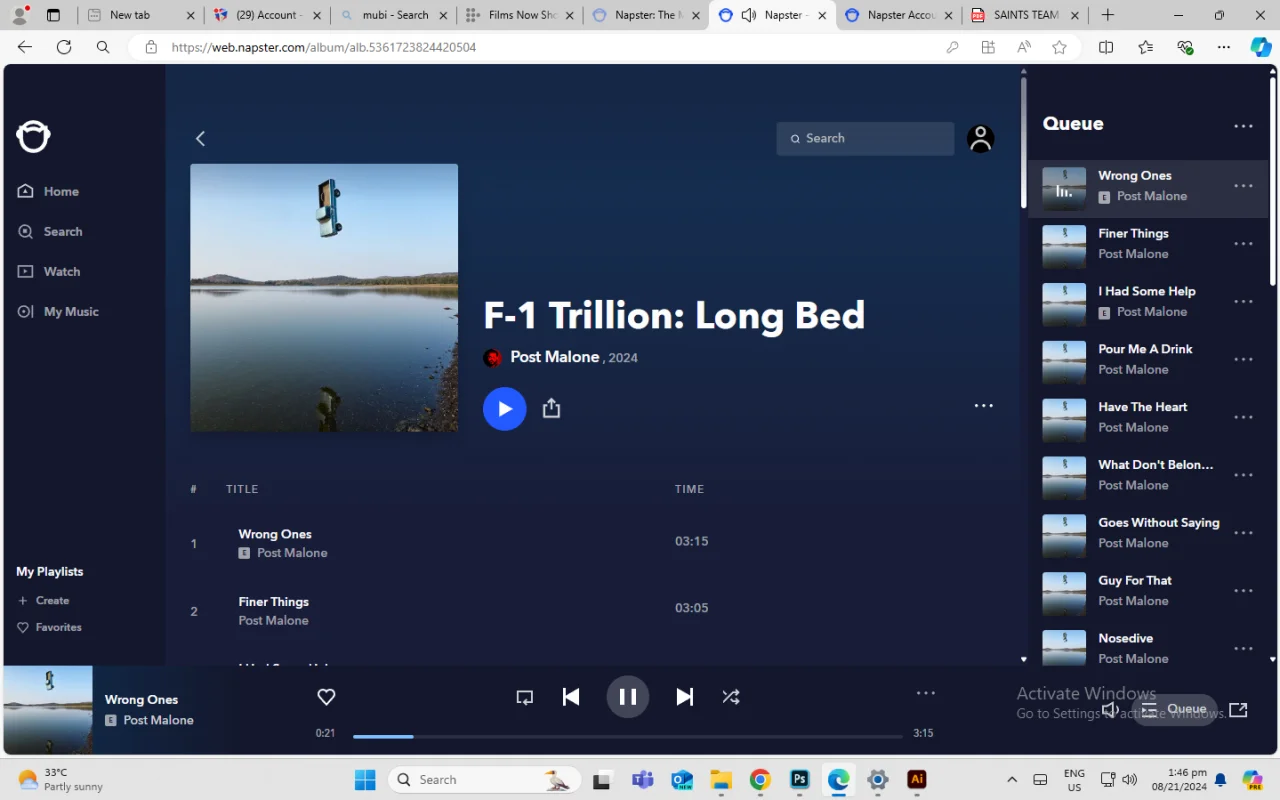Open the Post Malone artist link under album title

click(x=555, y=357)
